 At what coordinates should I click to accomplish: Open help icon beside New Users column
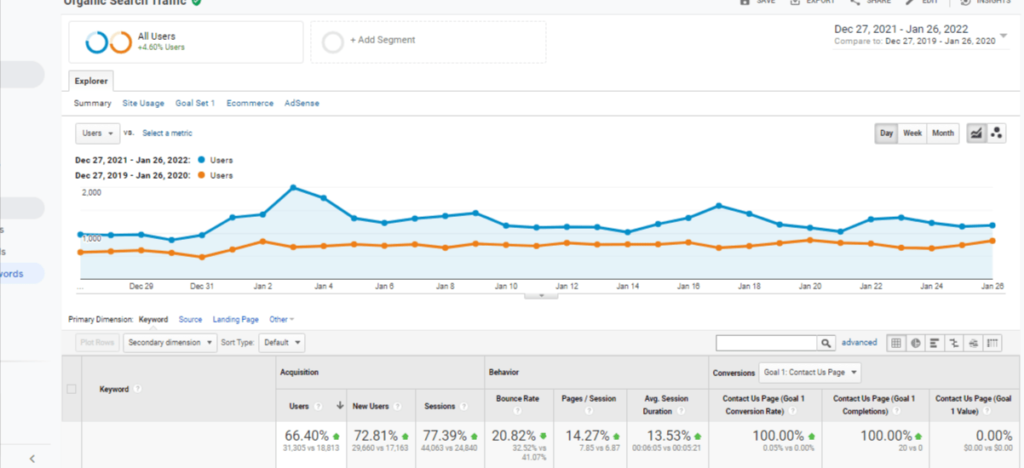(398, 406)
